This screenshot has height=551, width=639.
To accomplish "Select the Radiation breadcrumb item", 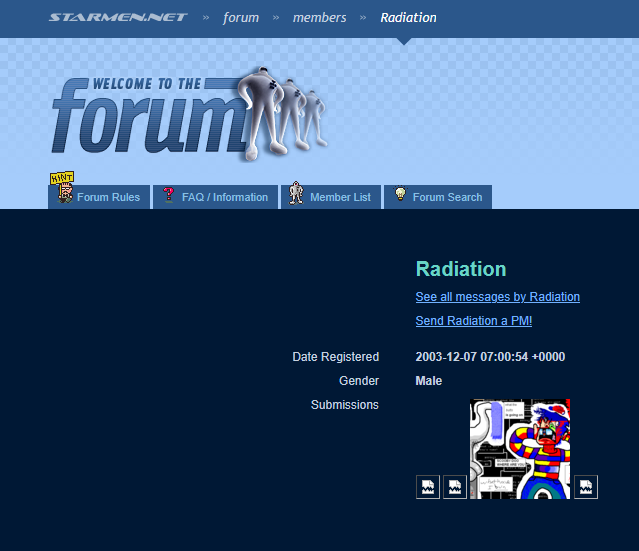I will [408, 17].
